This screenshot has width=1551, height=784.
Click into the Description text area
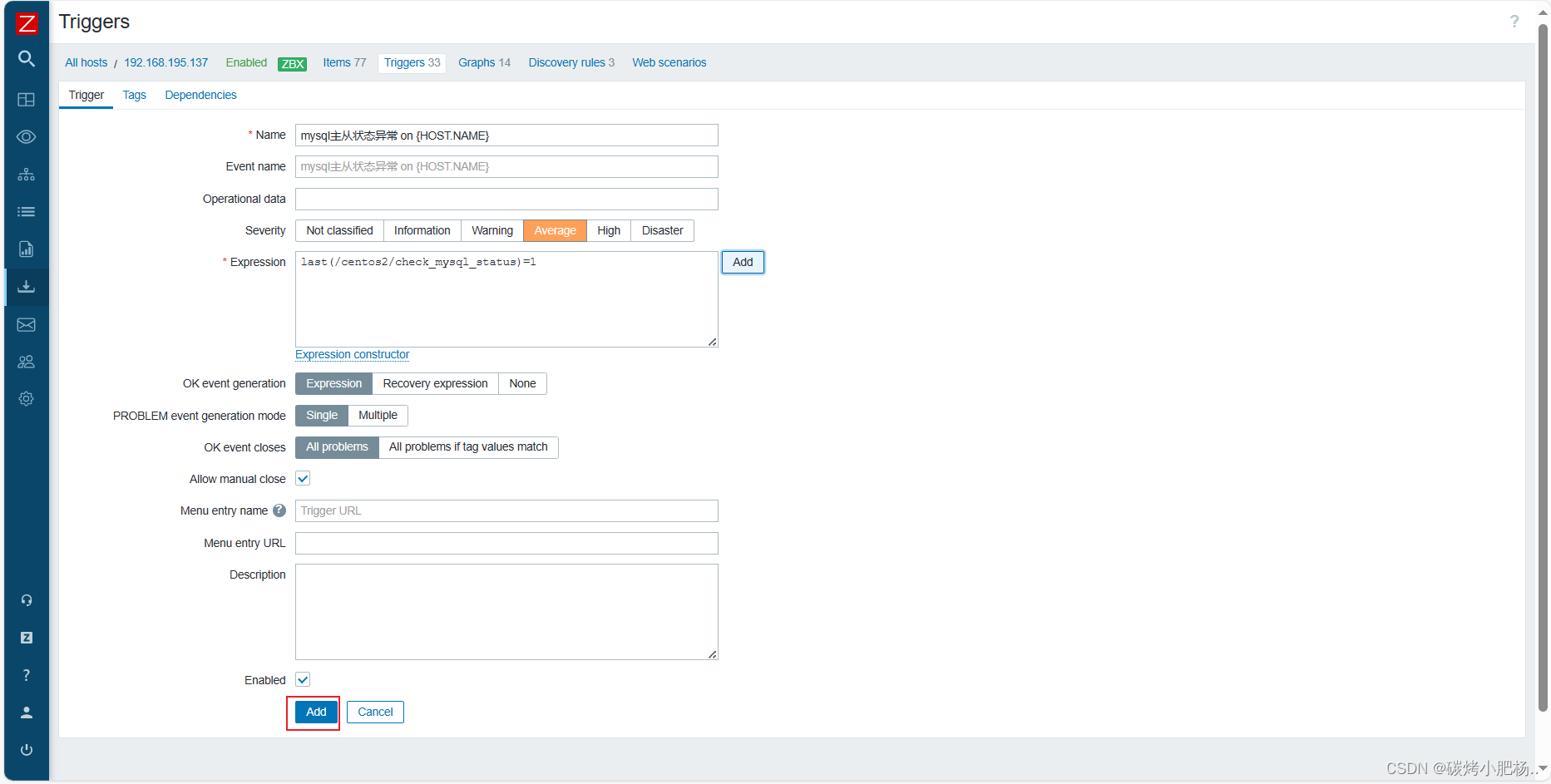point(506,612)
